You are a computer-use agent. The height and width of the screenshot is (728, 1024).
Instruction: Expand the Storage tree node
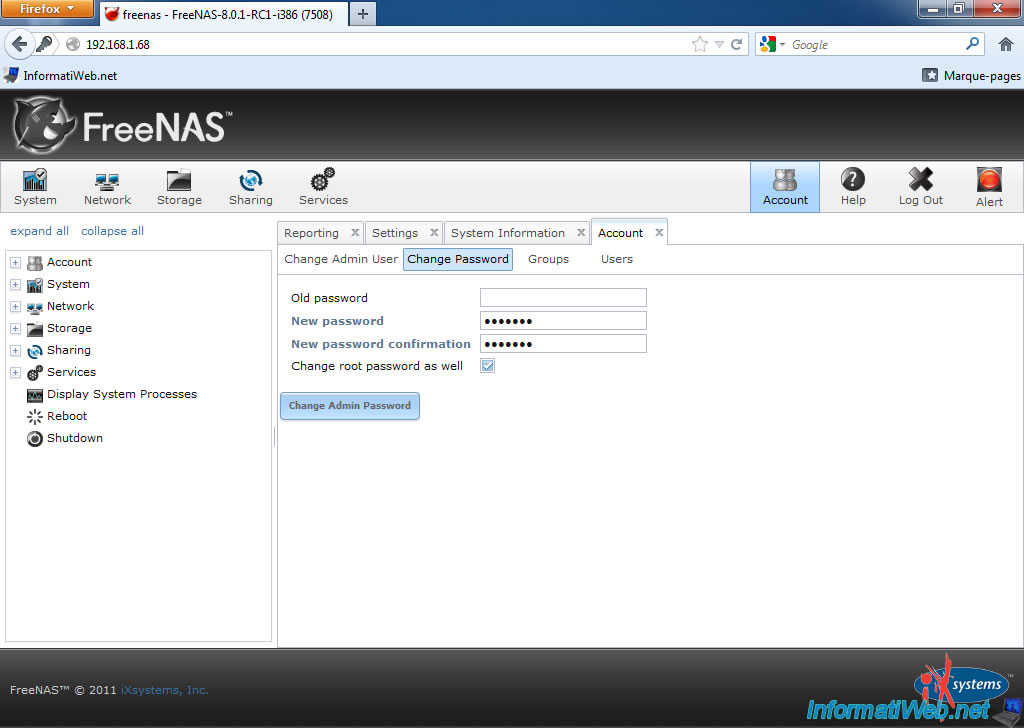(x=16, y=328)
